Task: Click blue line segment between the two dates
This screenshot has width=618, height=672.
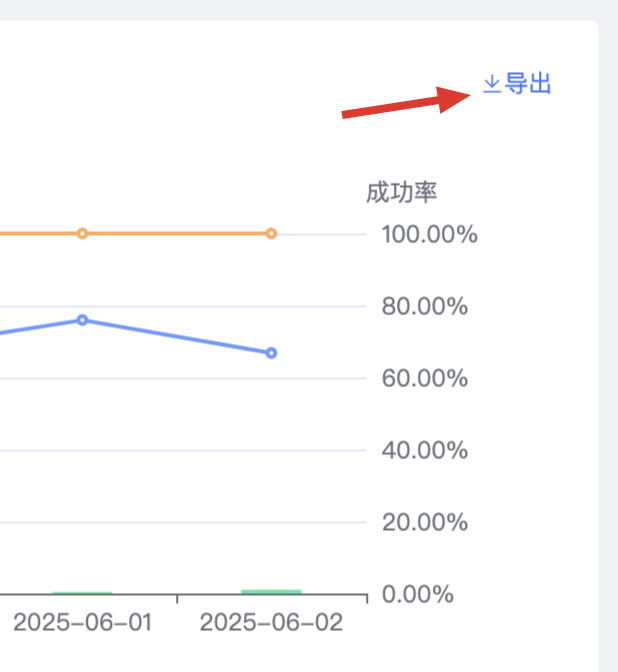Action: click(177, 337)
